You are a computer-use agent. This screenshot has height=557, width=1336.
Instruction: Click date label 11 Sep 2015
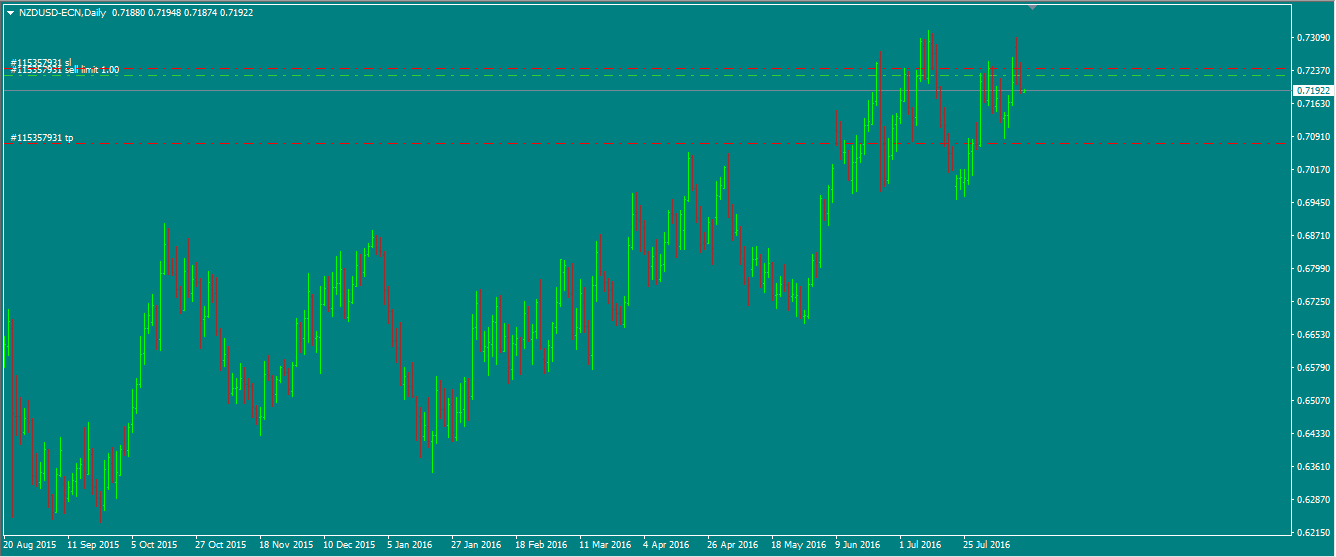(x=93, y=545)
